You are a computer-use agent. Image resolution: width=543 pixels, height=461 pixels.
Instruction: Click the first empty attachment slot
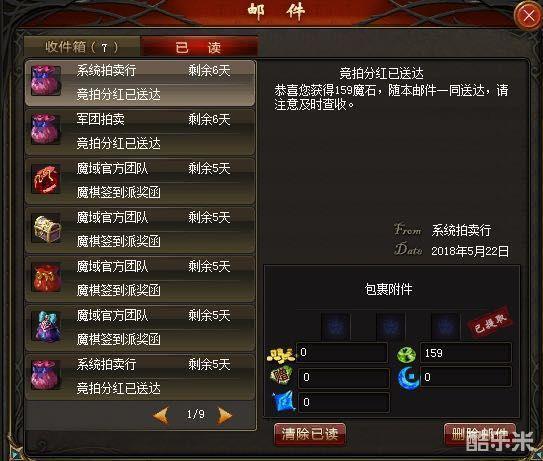point(336,326)
